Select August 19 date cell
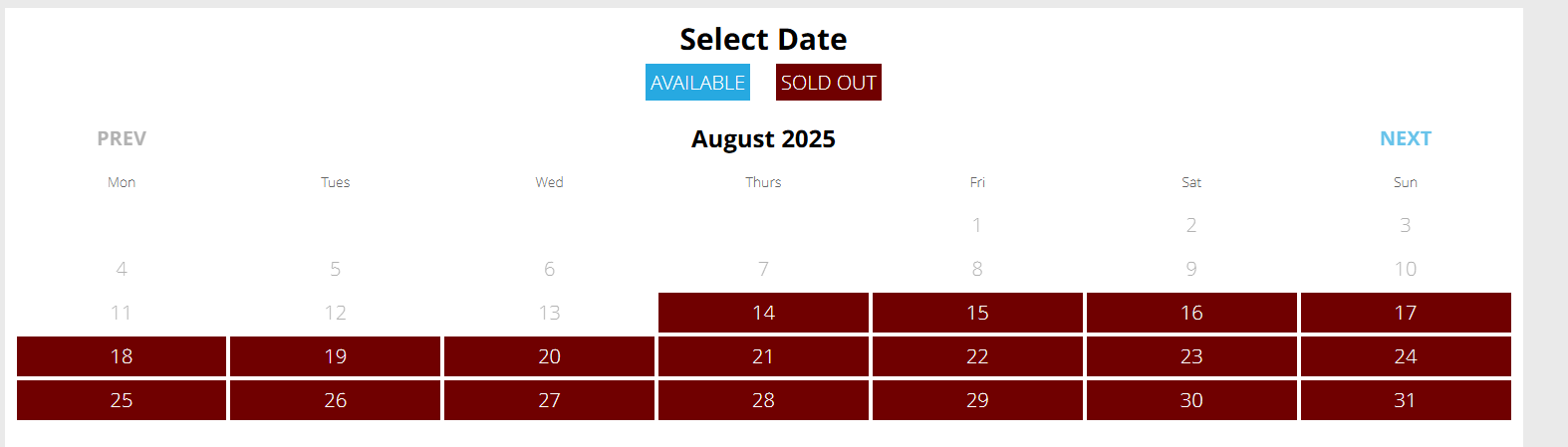 335,356
